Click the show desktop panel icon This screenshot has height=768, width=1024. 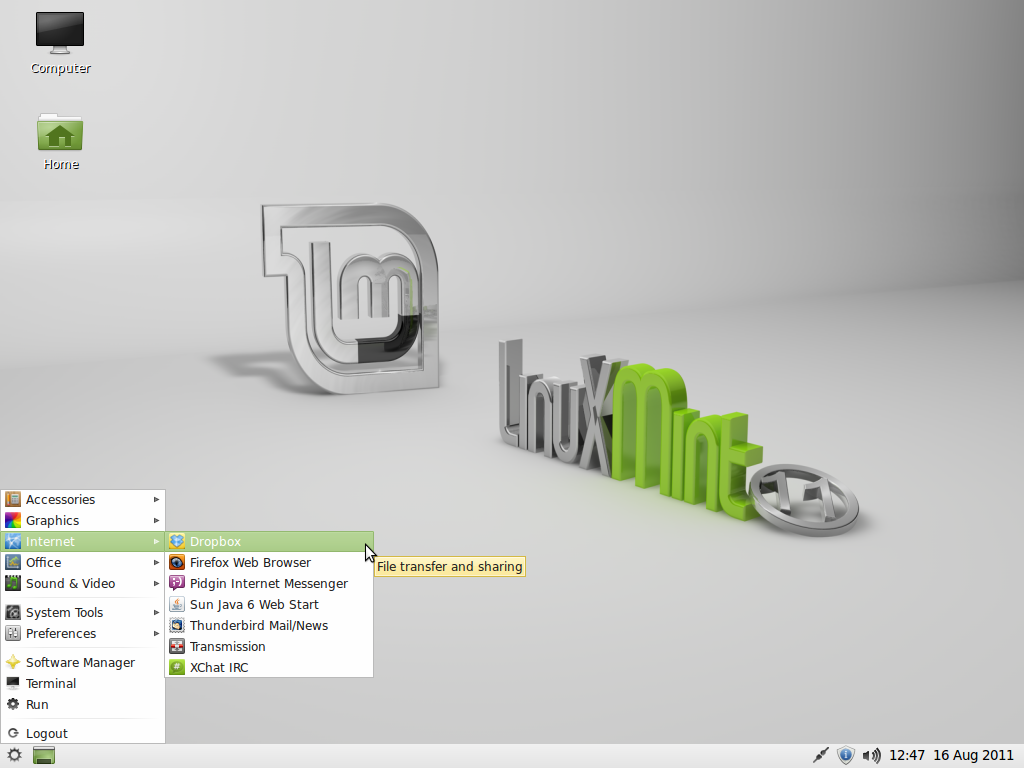(44, 756)
